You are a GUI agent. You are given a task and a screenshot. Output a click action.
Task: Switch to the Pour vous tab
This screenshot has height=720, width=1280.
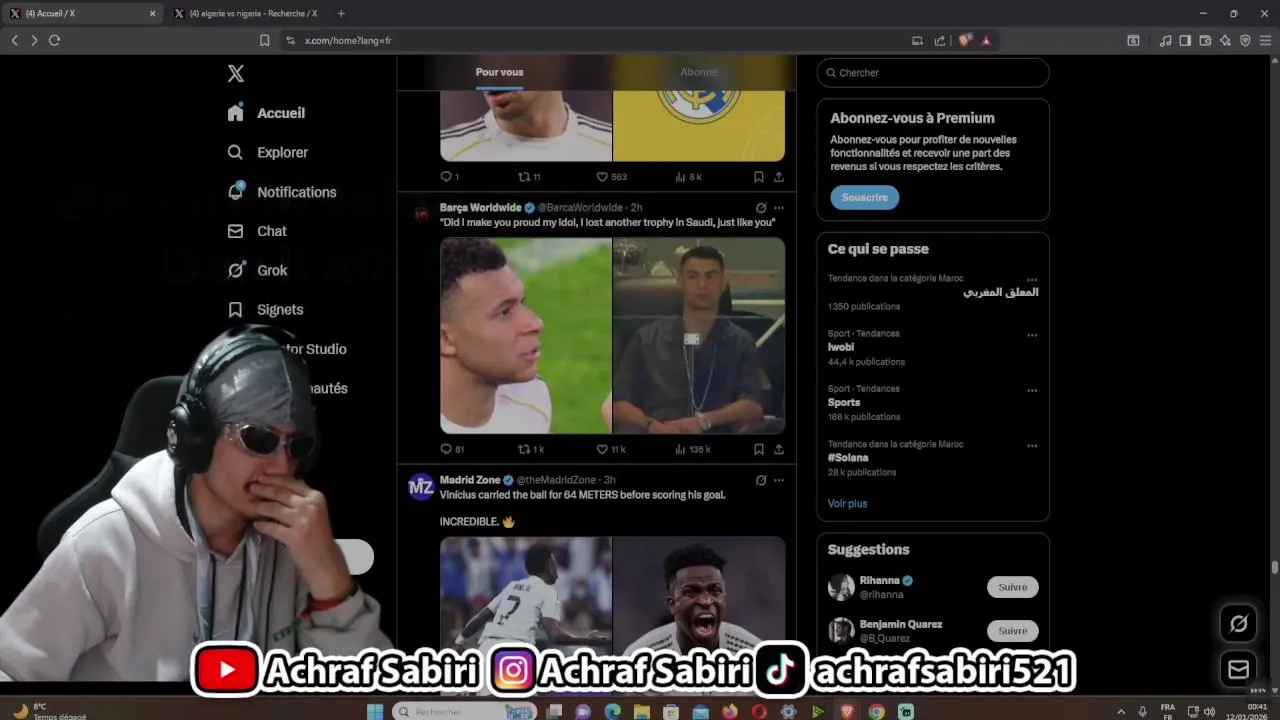pyautogui.click(x=499, y=72)
